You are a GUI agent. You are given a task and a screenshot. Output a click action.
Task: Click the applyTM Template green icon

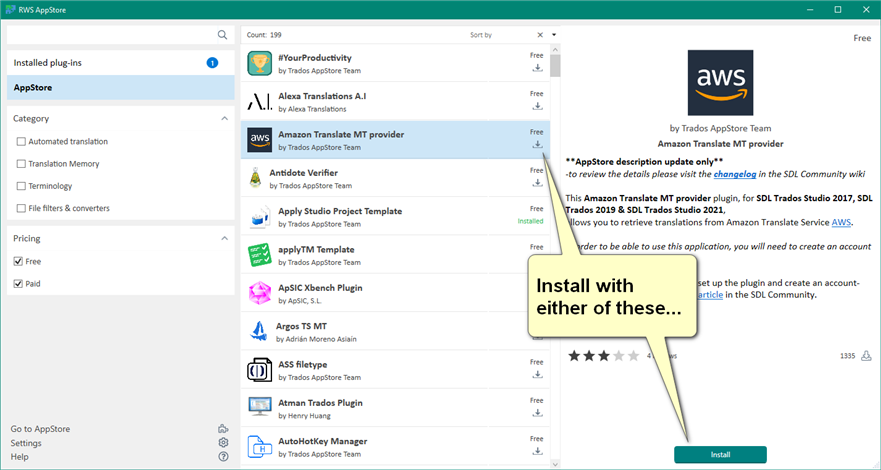(x=260, y=255)
